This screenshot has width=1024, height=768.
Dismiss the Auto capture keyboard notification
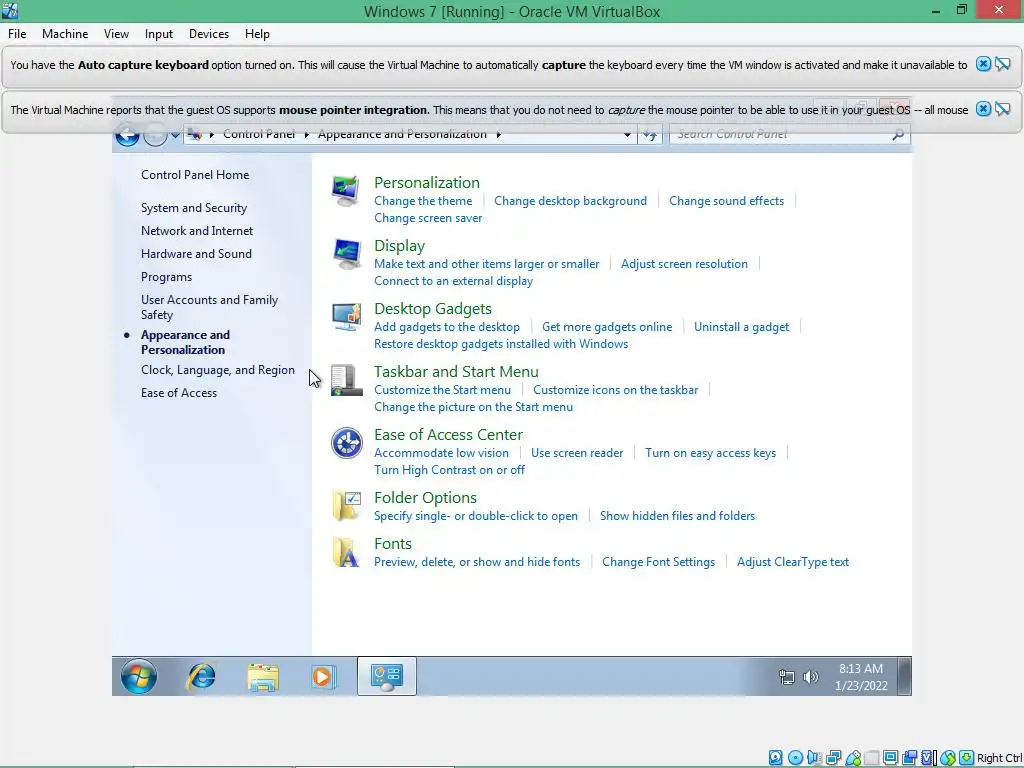[x=983, y=64]
